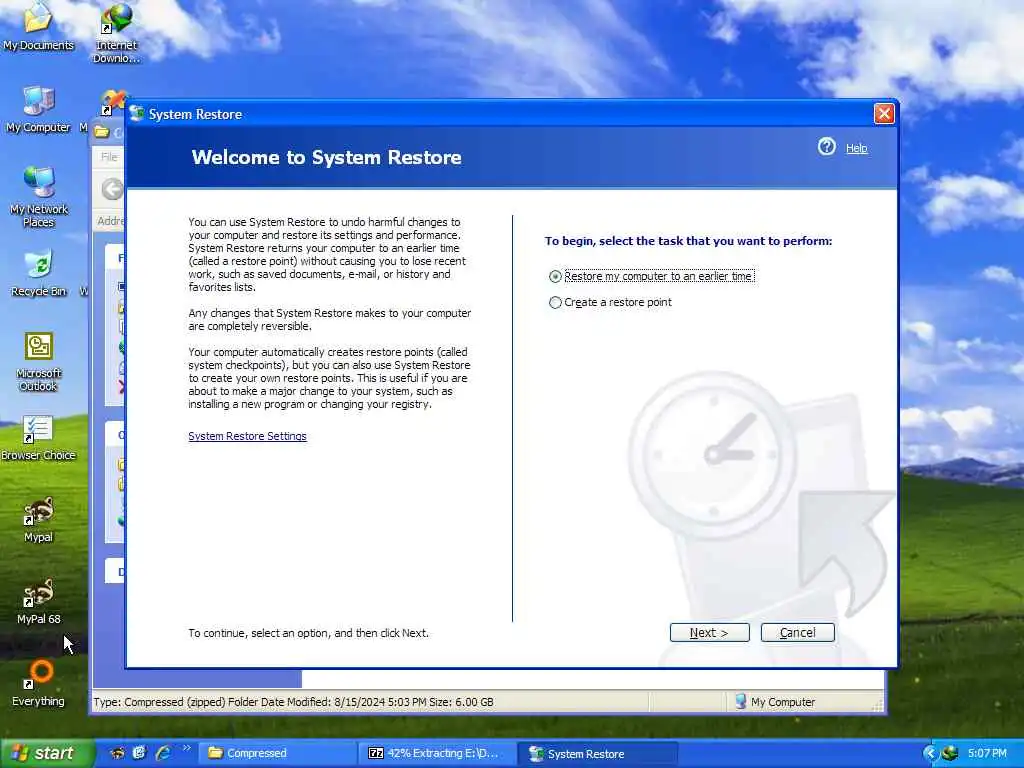Select the 'Create a restore point' option
Screen dimensions: 1024x768
click(610, 302)
